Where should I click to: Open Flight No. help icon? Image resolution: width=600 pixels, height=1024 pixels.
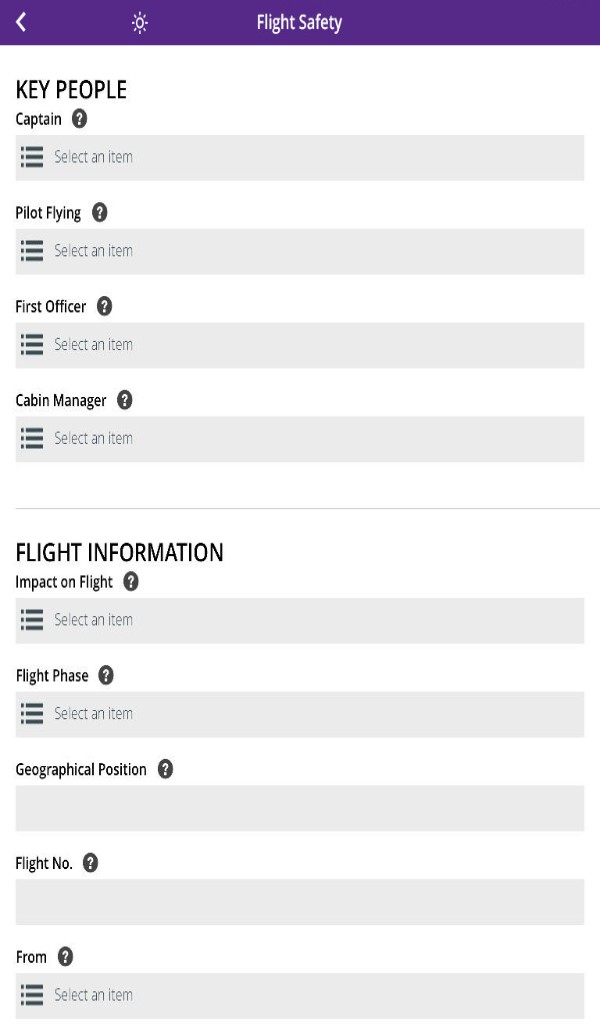tap(91, 863)
